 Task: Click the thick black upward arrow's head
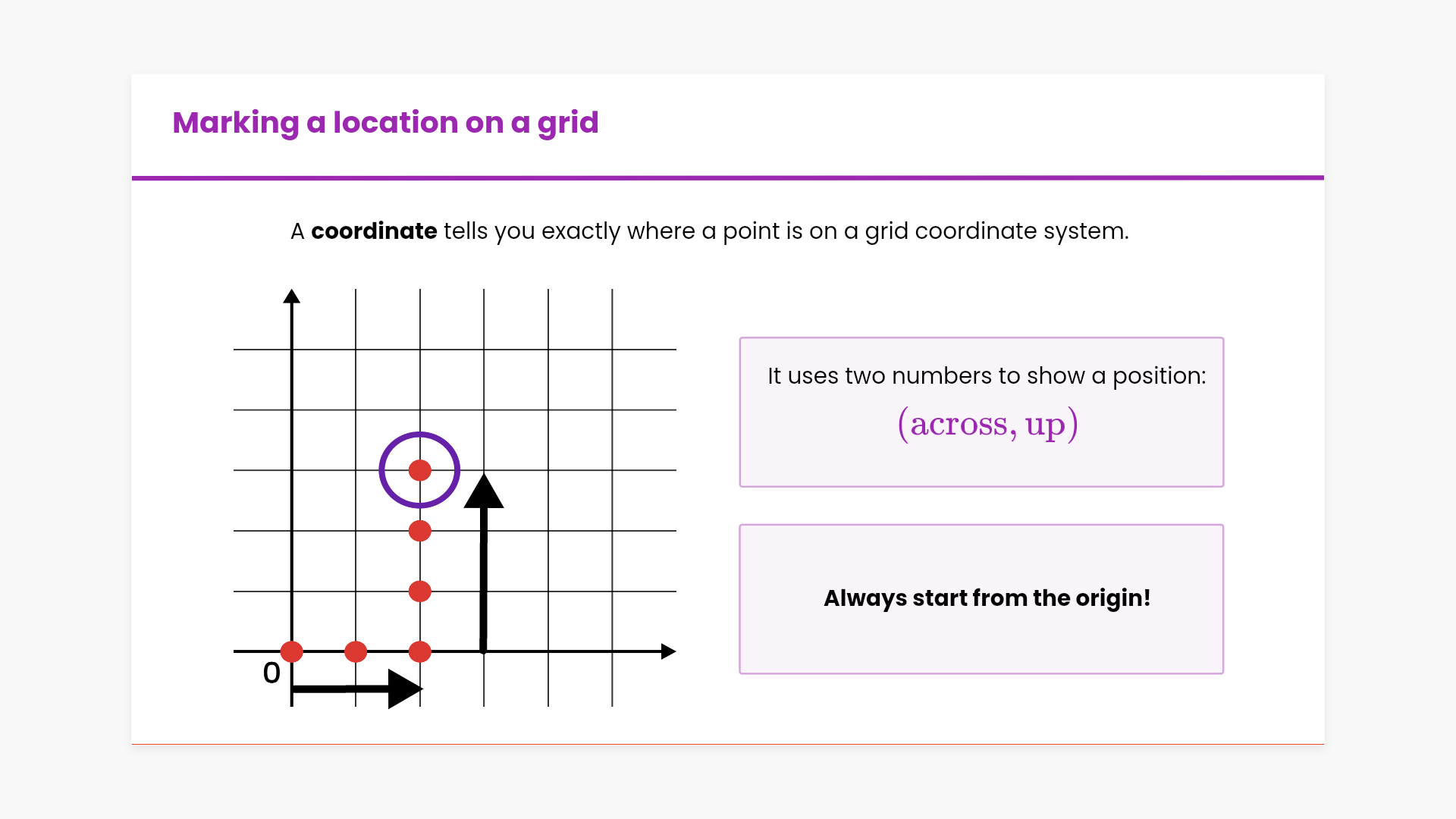(x=484, y=493)
